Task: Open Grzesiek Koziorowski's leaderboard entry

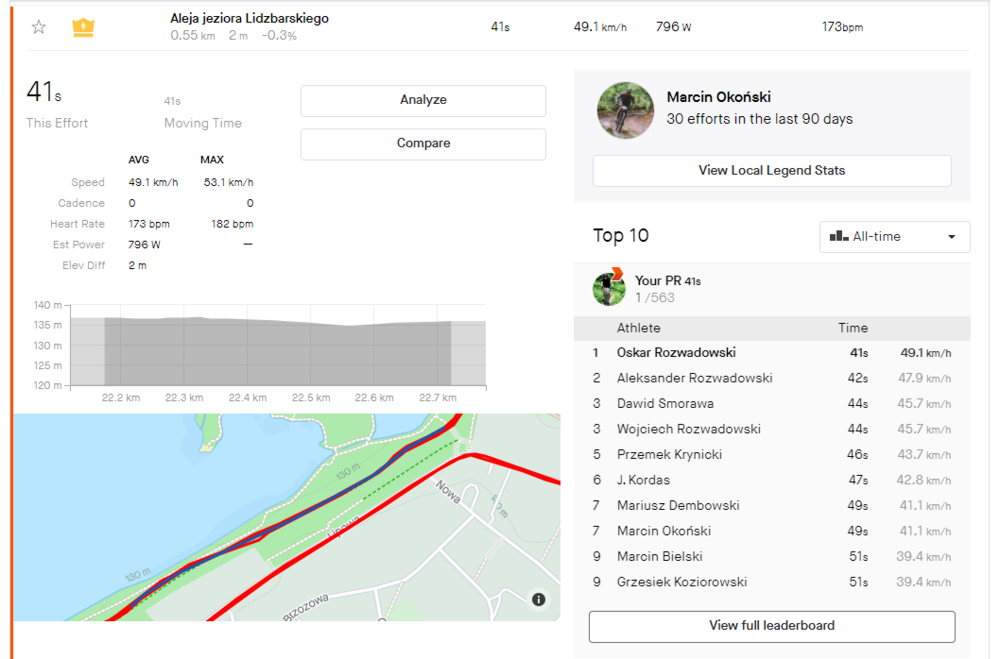Action: click(x=681, y=582)
